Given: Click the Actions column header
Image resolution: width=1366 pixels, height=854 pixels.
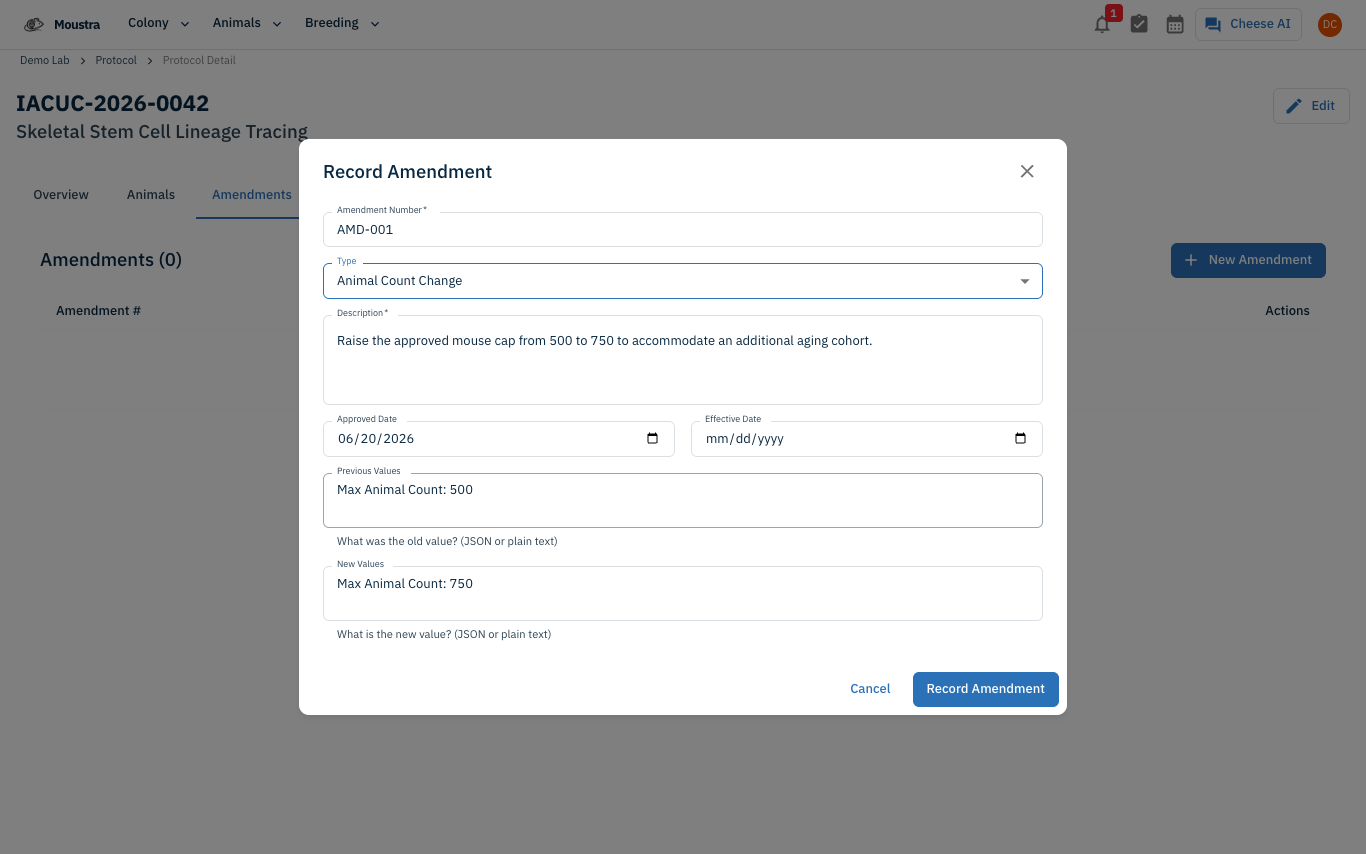Looking at the screenshot, I should coord(1287,311).
